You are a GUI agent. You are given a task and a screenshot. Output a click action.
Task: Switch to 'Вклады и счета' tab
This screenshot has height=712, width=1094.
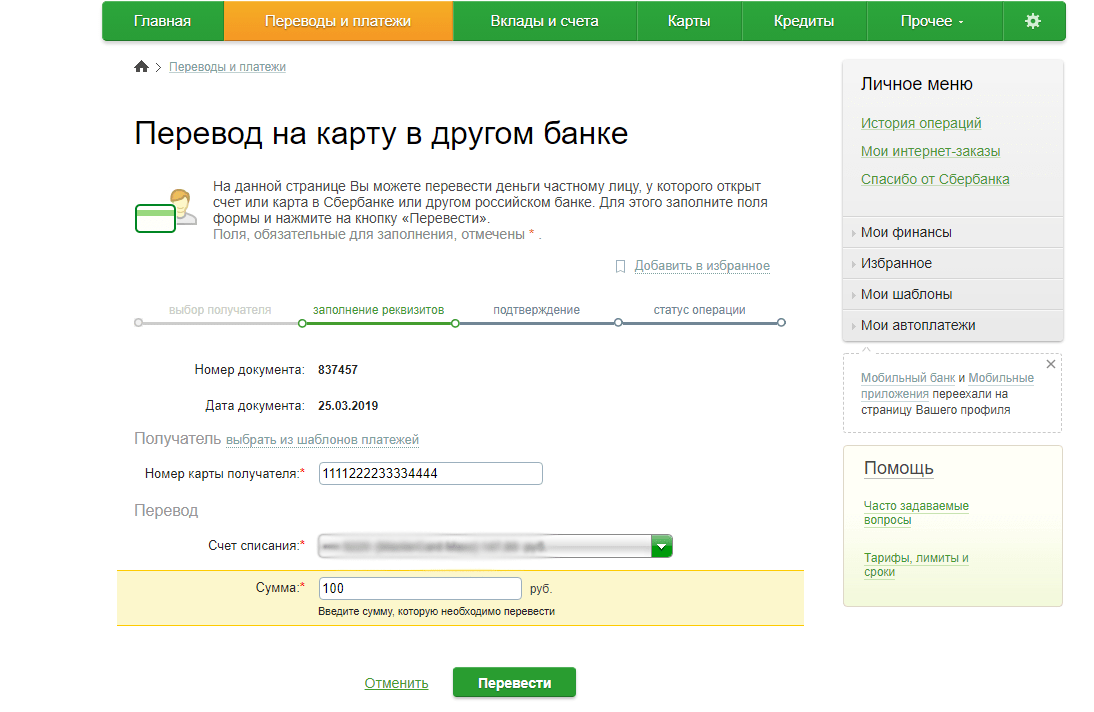544,21
